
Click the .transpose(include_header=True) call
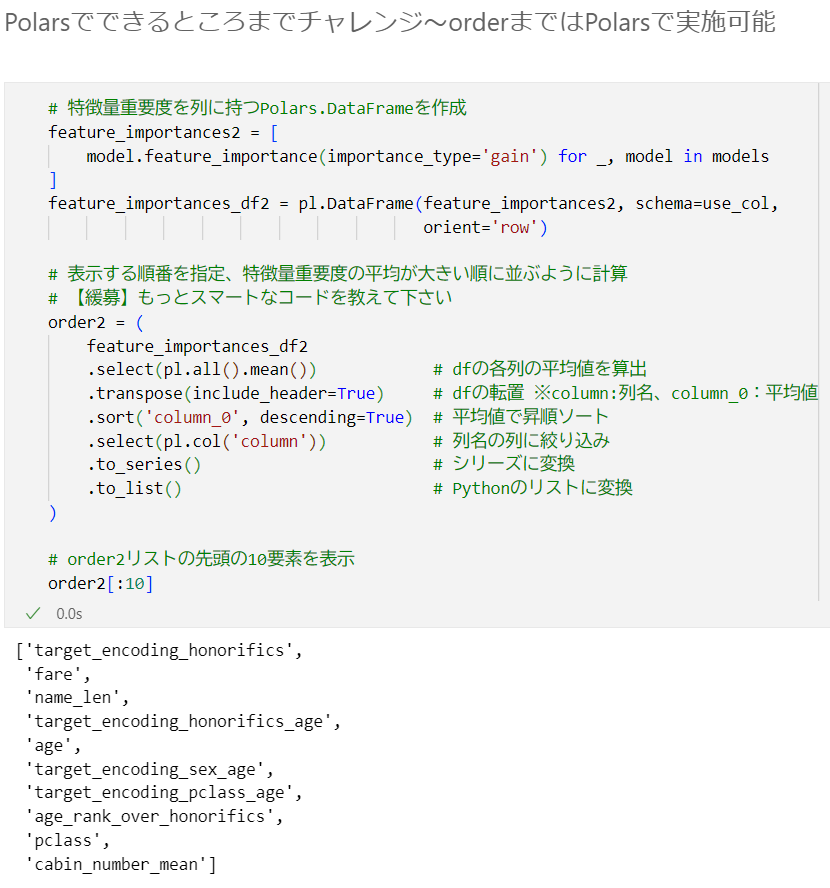coord(236,394)
